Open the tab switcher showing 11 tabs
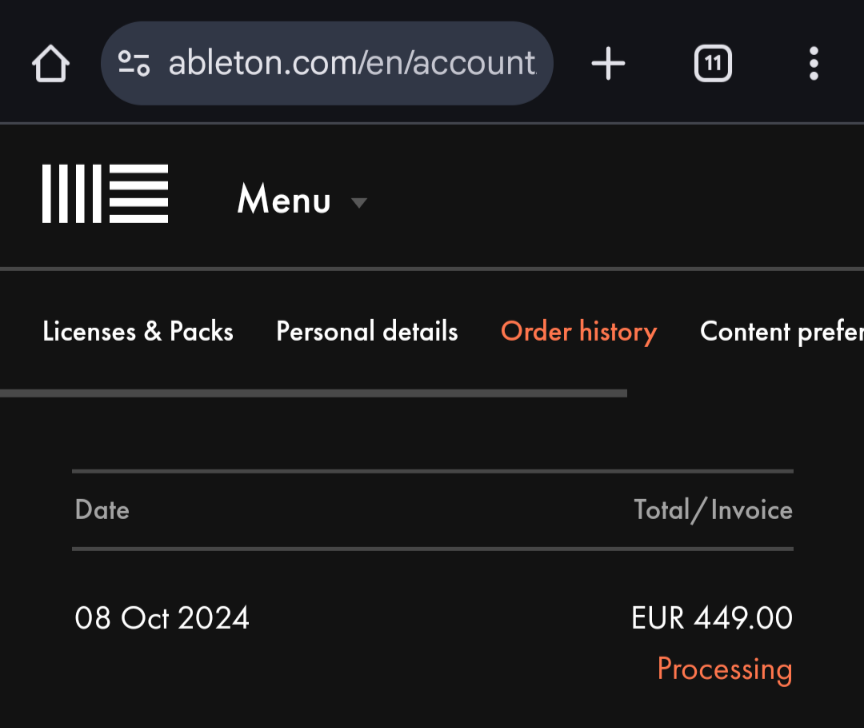The image size is (864, 728). (712, 65)
